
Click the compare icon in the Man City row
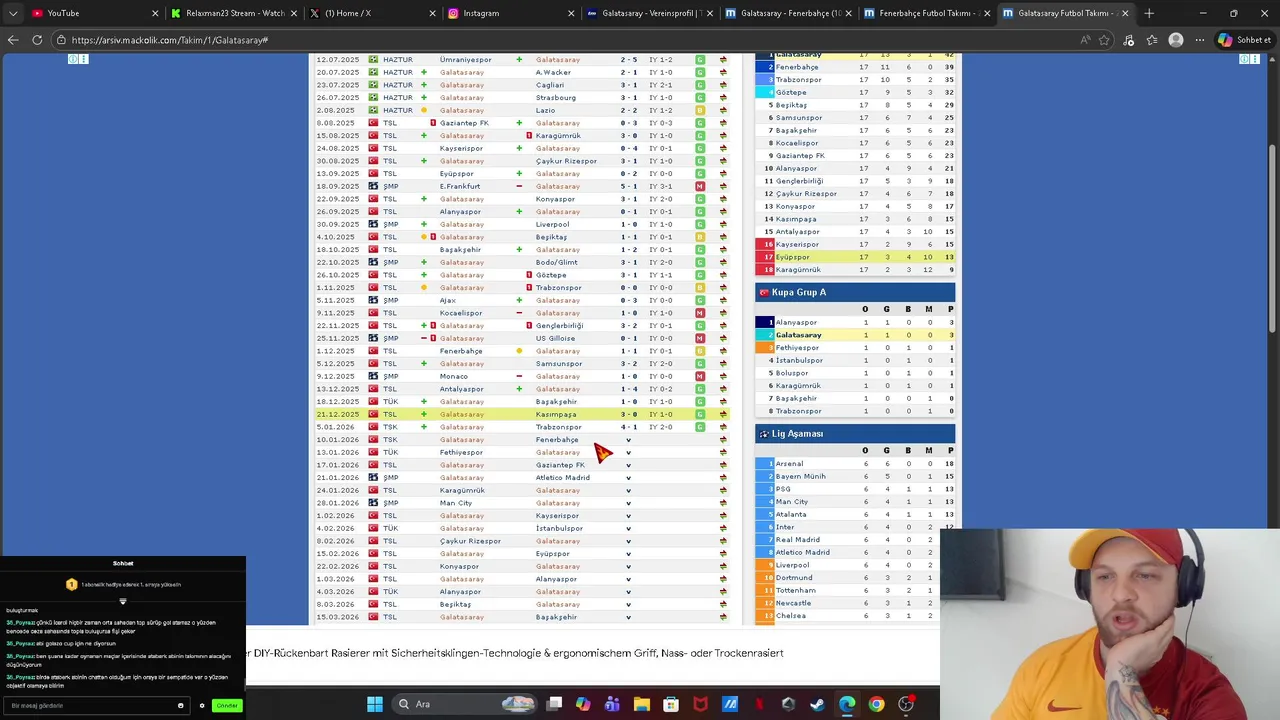pos(723,503)
